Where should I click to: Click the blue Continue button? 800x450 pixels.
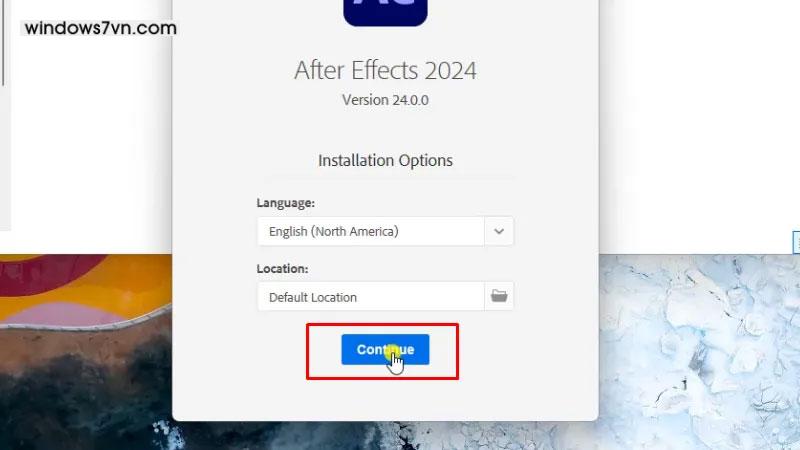pos(385,349)
